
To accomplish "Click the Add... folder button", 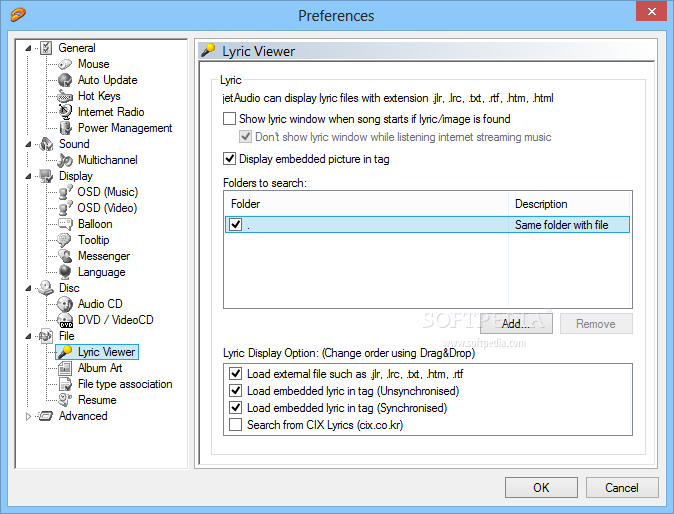I will coord(516,324).
